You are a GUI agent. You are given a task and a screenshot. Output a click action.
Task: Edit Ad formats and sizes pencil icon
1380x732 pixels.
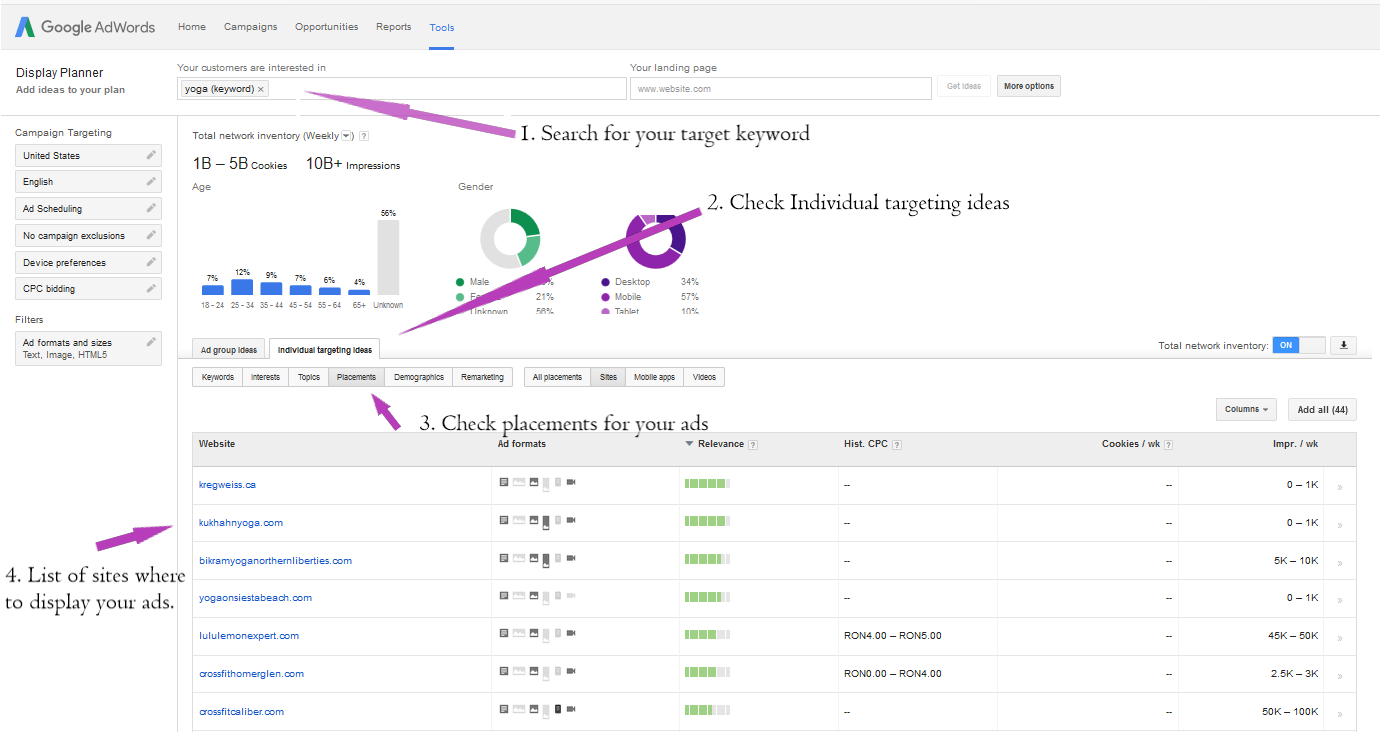[150, 342]
